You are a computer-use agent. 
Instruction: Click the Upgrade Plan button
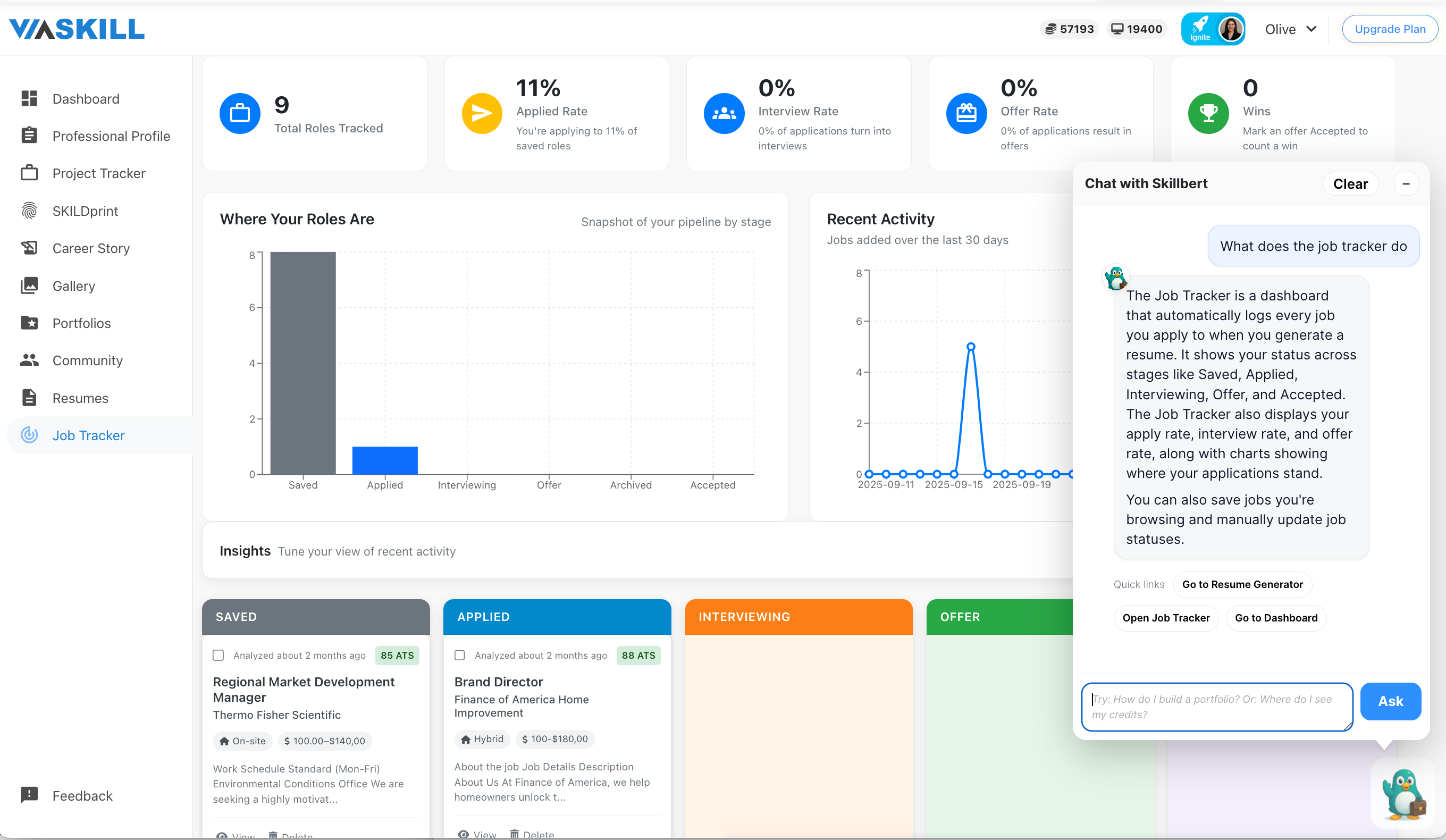[1390, 29]
